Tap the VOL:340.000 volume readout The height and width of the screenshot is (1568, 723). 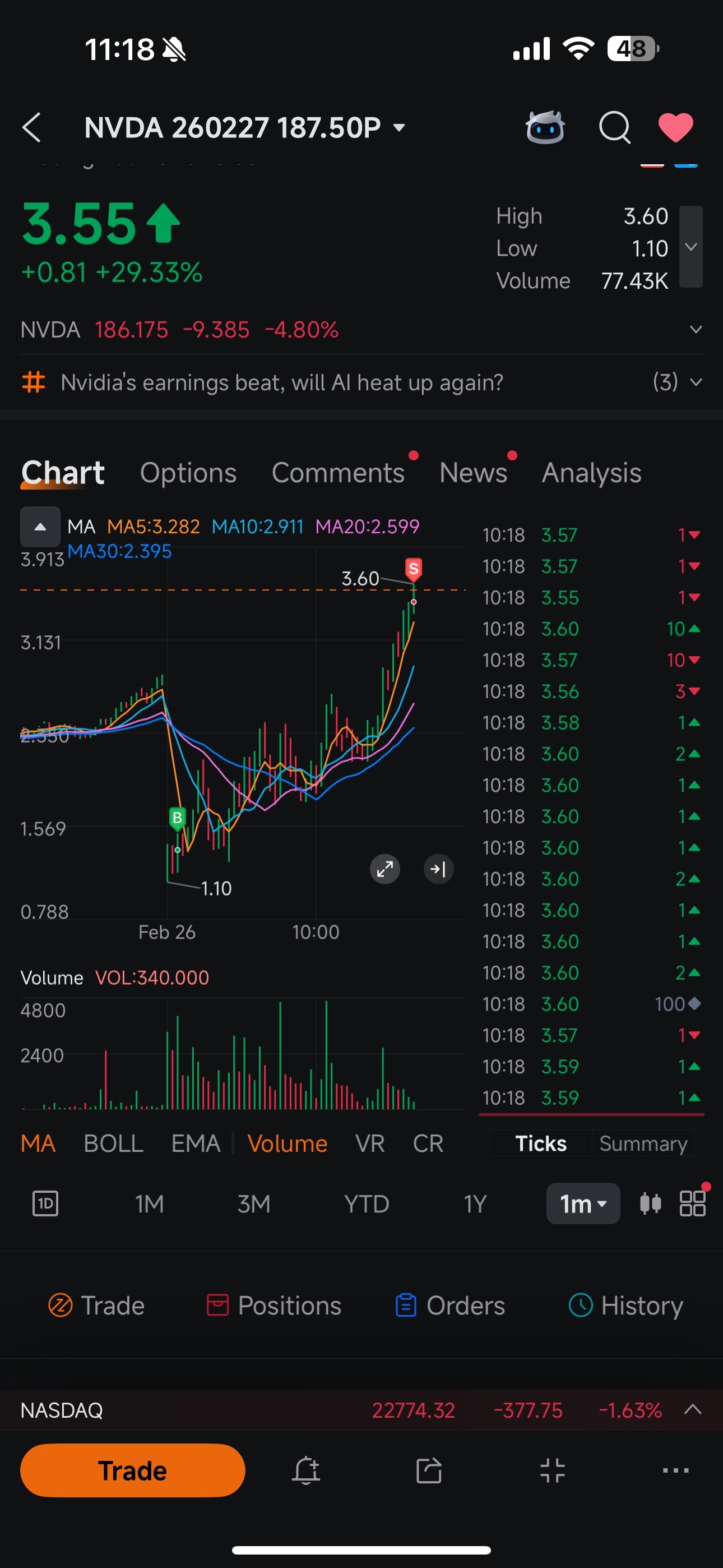point(152,977)
